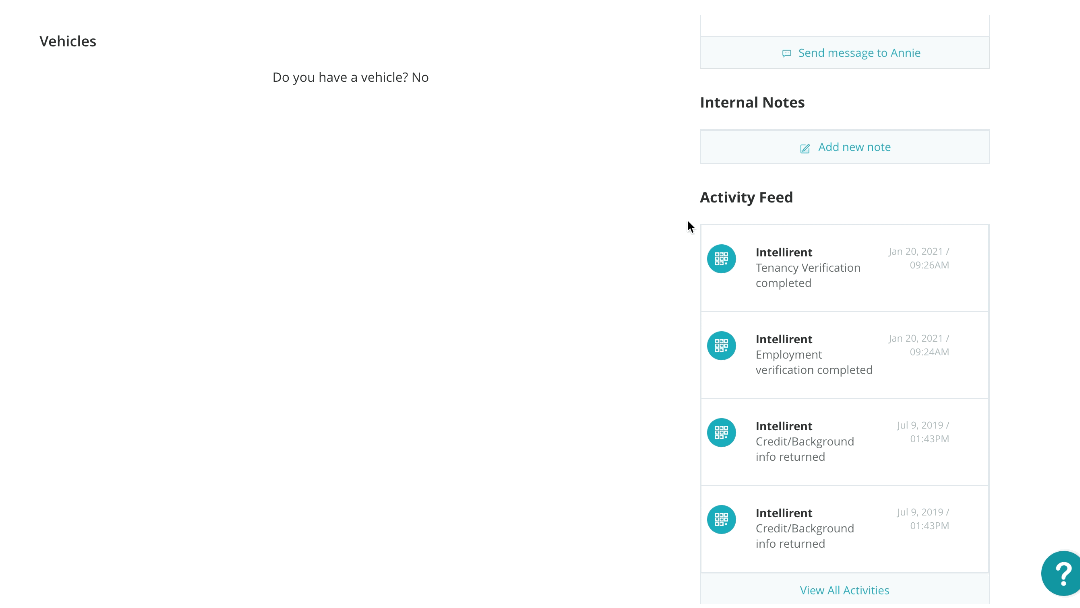Click the 09:24AM timestamp on Jan 20, 2021
The image size is (1080, 608).
[x=929, y=352]
